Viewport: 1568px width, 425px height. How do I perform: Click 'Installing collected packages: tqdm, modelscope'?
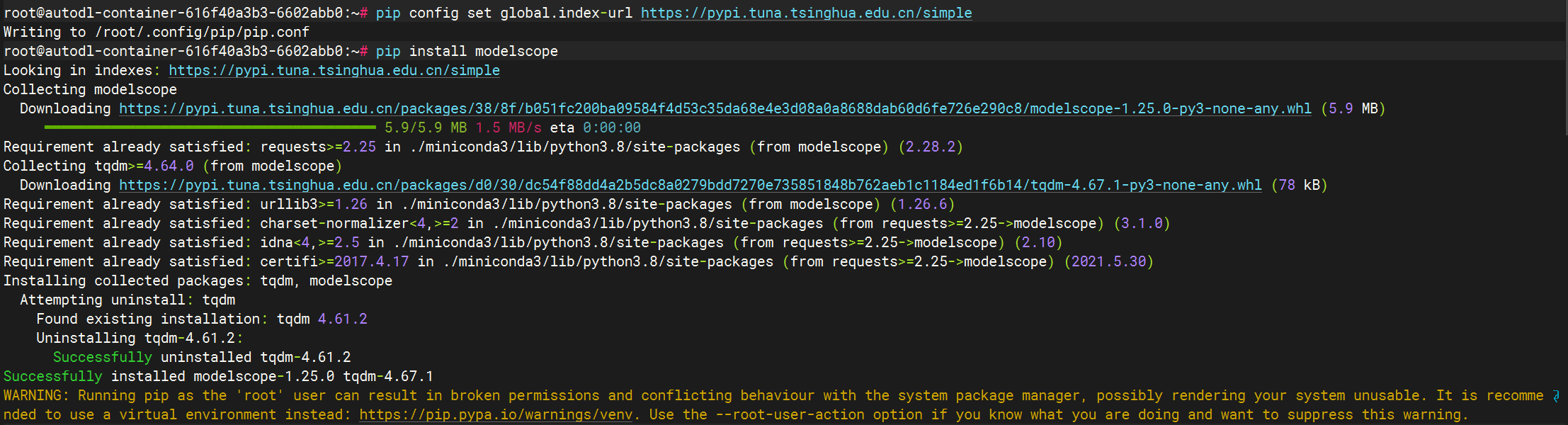198,280
